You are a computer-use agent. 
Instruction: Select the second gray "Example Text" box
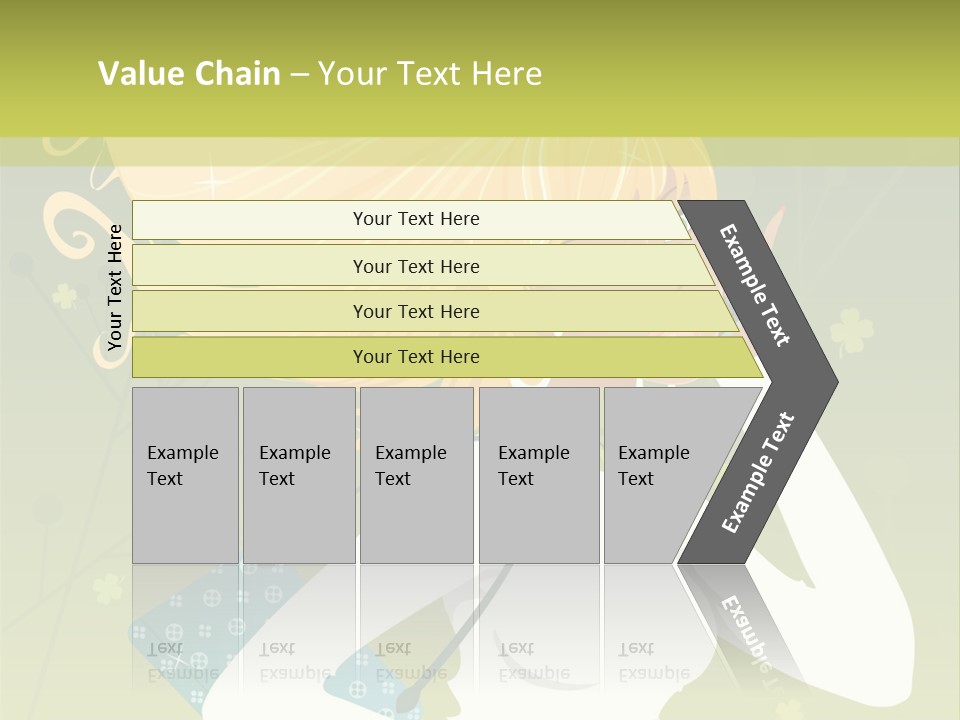298,474
